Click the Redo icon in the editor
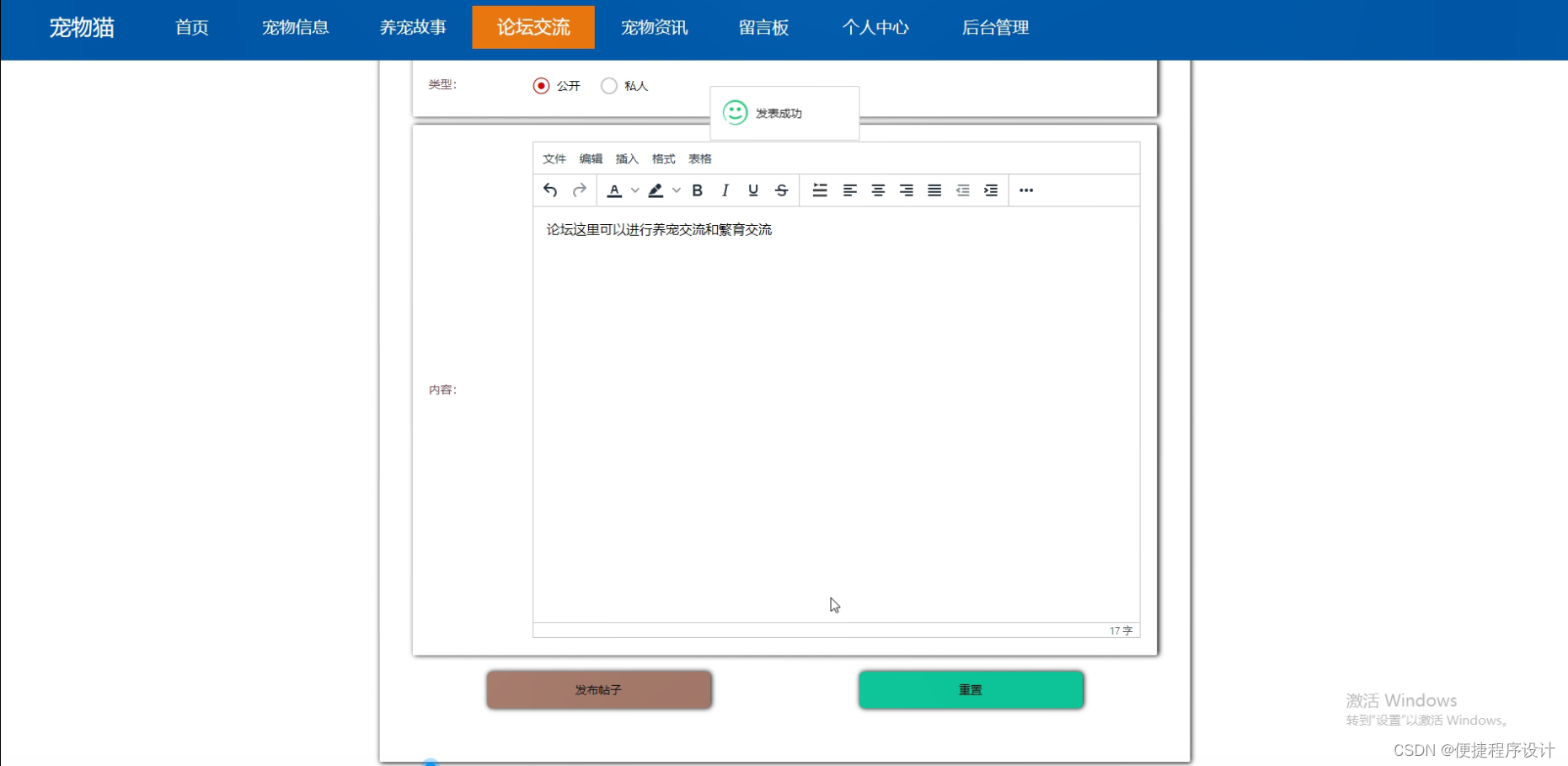Screen dimensions: 1568x766 click(579, 190)
